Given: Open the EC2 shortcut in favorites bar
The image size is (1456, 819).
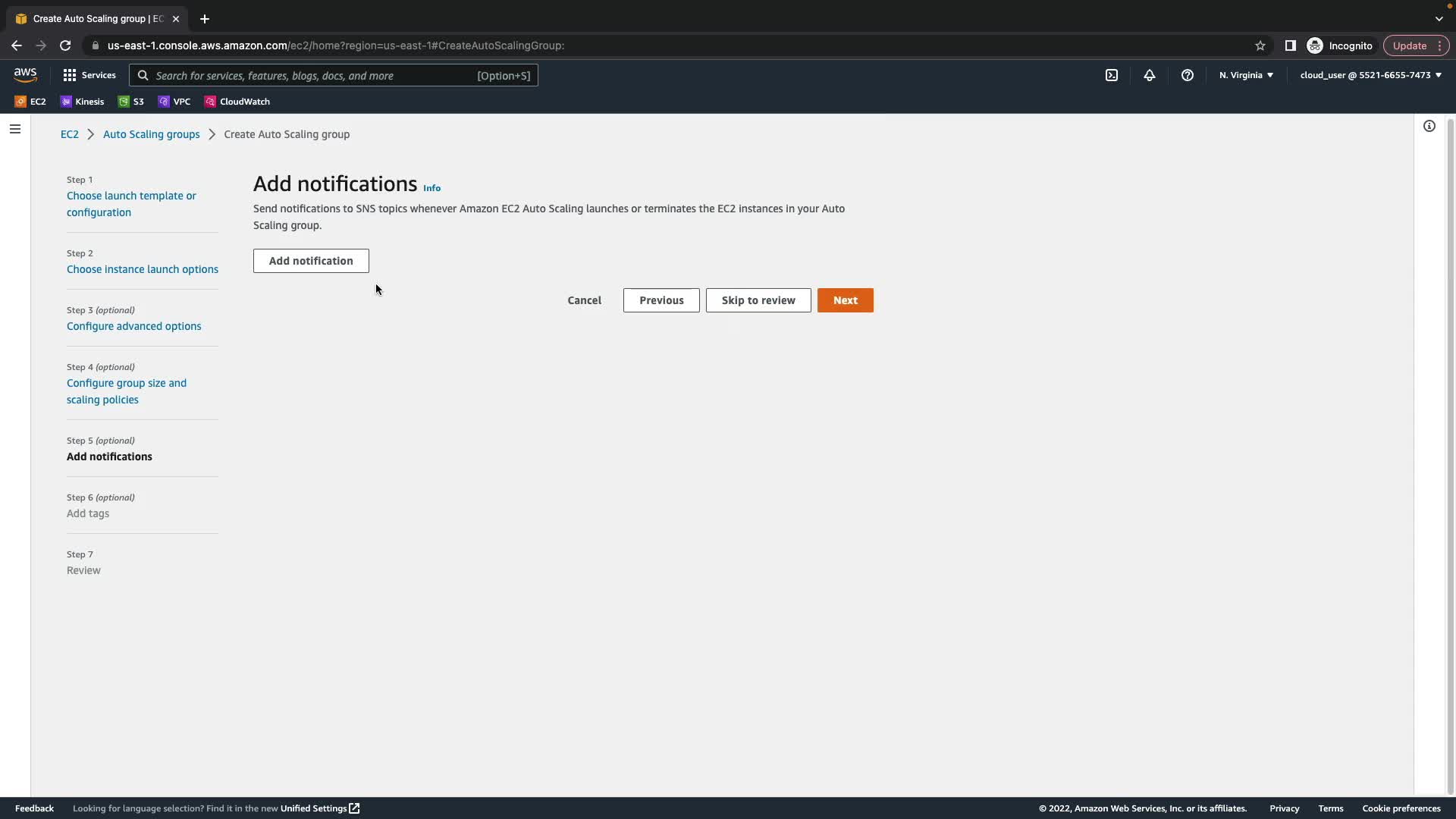Looking at the screenshot, I should pyautogui.click(x=30, y=102).
